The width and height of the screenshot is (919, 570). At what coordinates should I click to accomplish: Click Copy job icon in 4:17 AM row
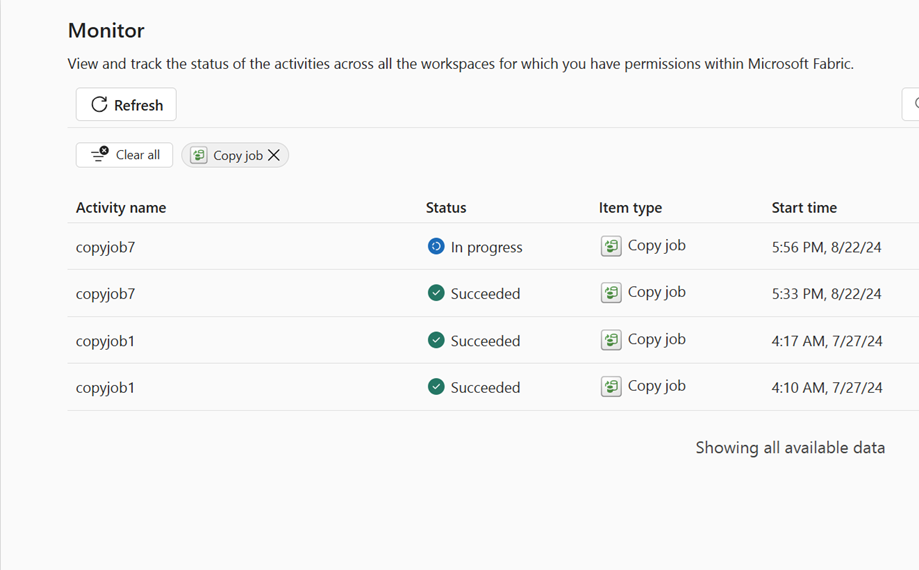pos(611,340)
